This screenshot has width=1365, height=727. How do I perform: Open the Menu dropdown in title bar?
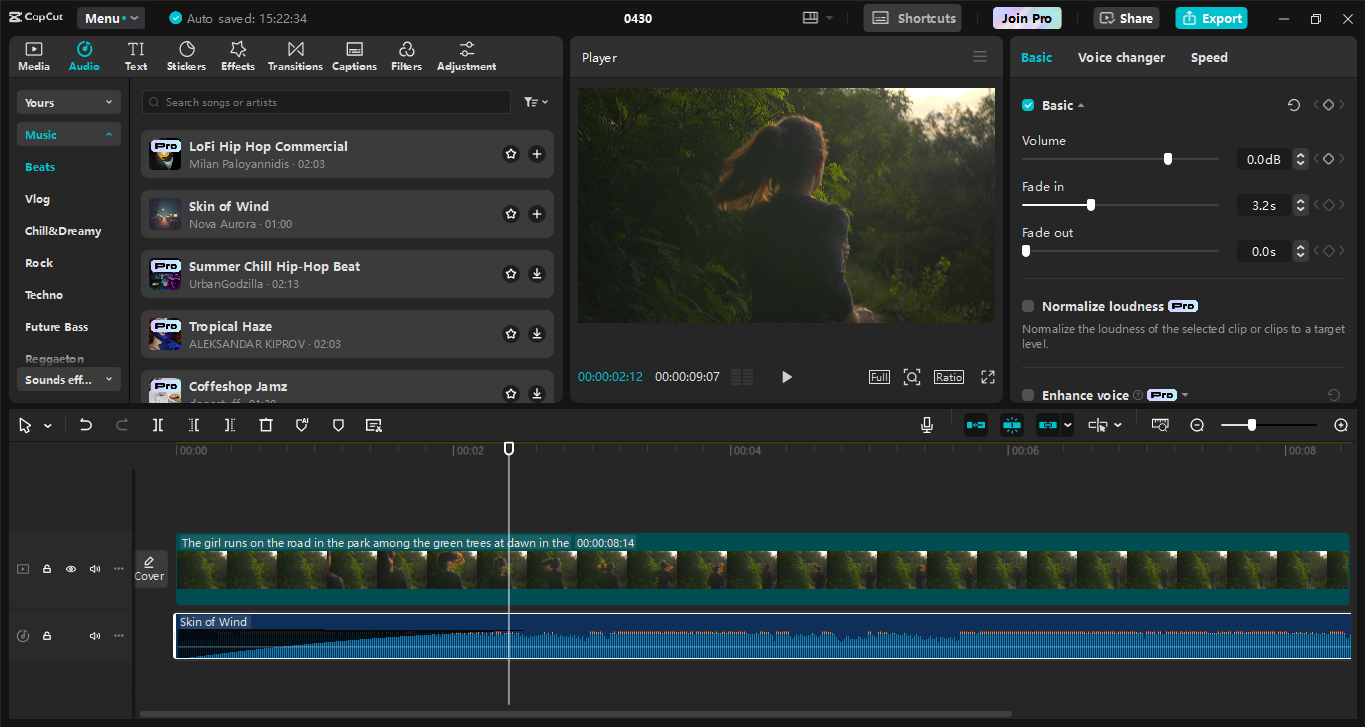111,18
